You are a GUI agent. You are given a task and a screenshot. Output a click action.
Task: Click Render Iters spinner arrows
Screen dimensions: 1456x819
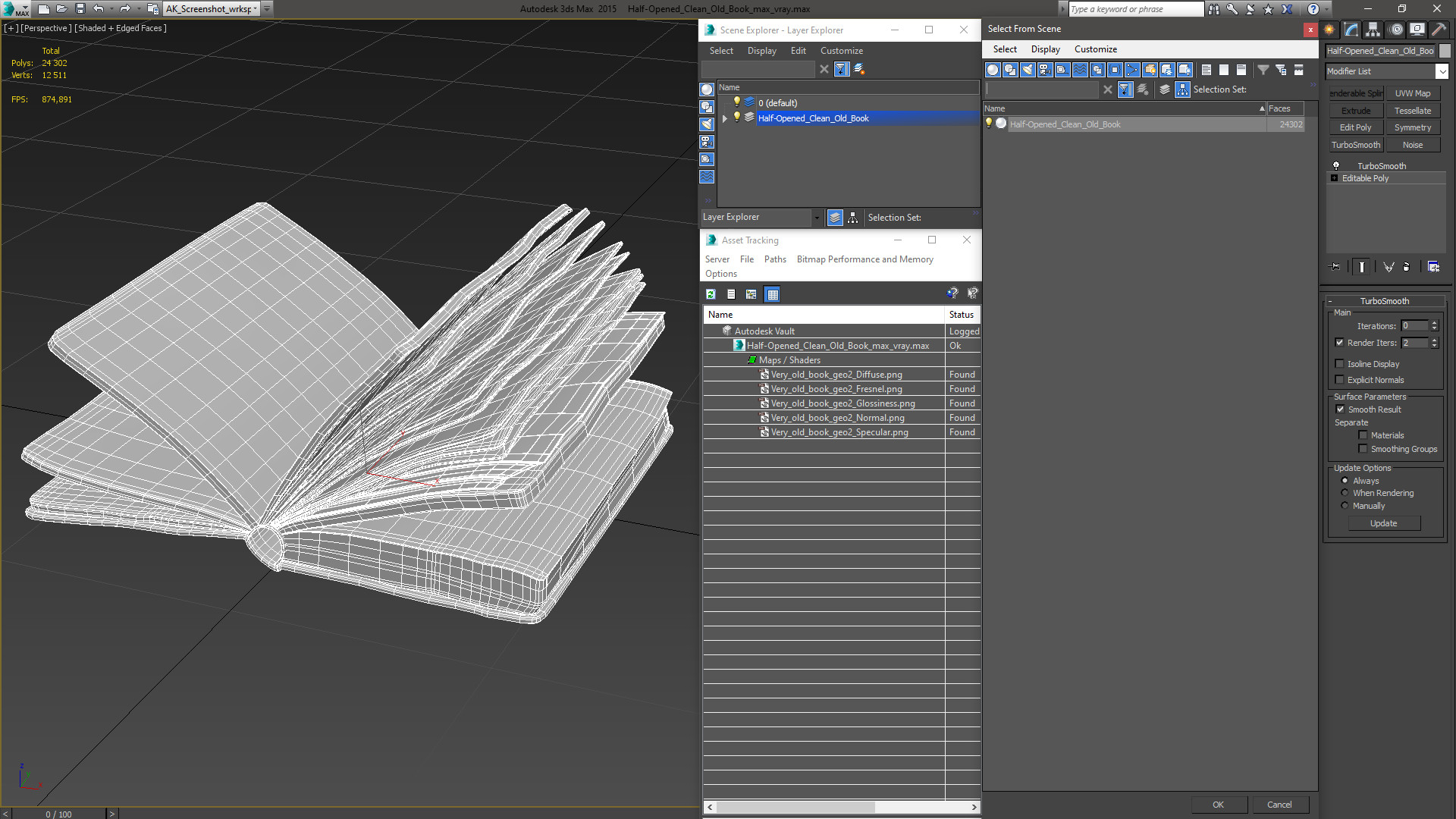(1434, 343)
